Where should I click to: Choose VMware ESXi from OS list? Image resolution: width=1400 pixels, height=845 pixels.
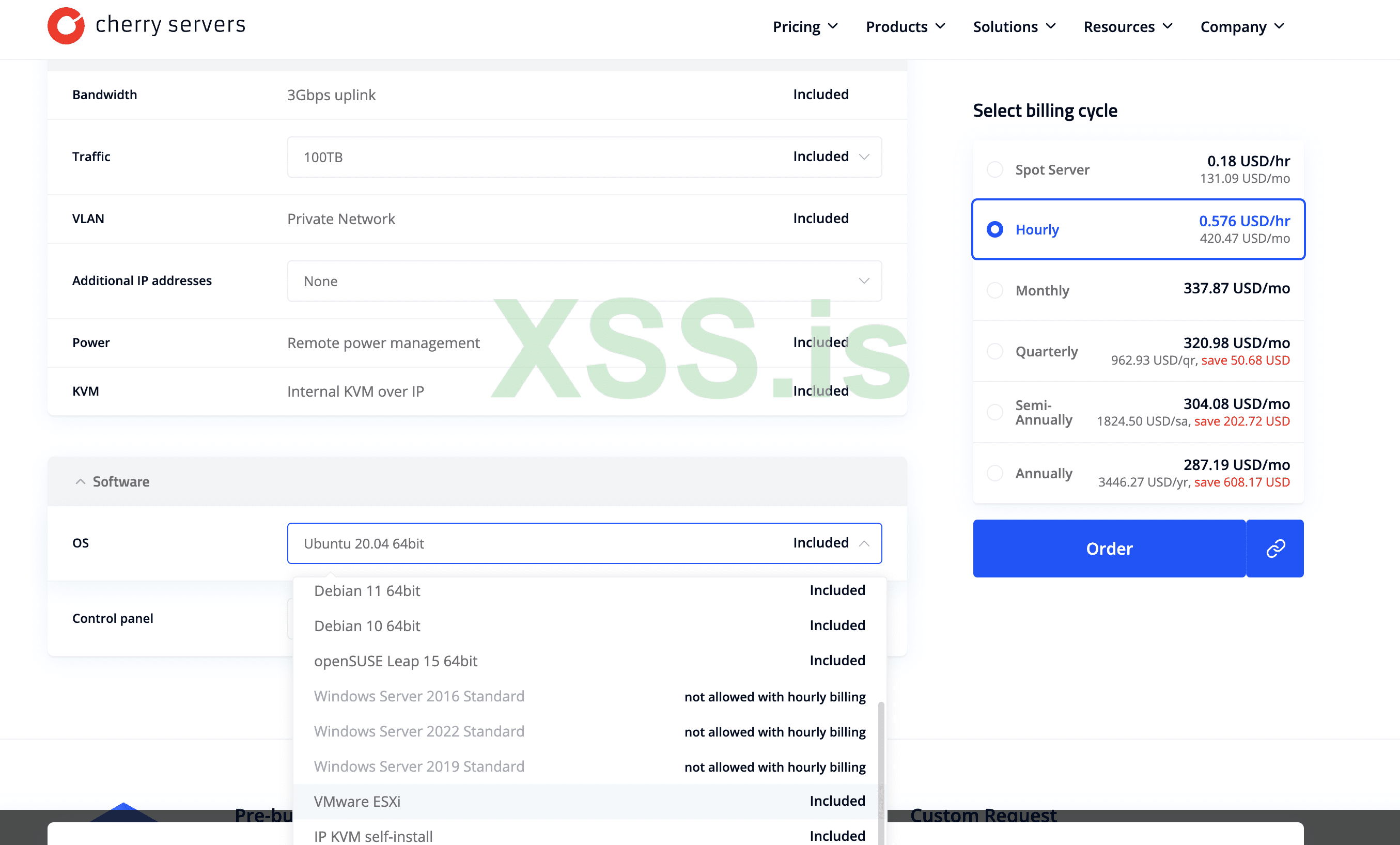[x=357, y=801]
